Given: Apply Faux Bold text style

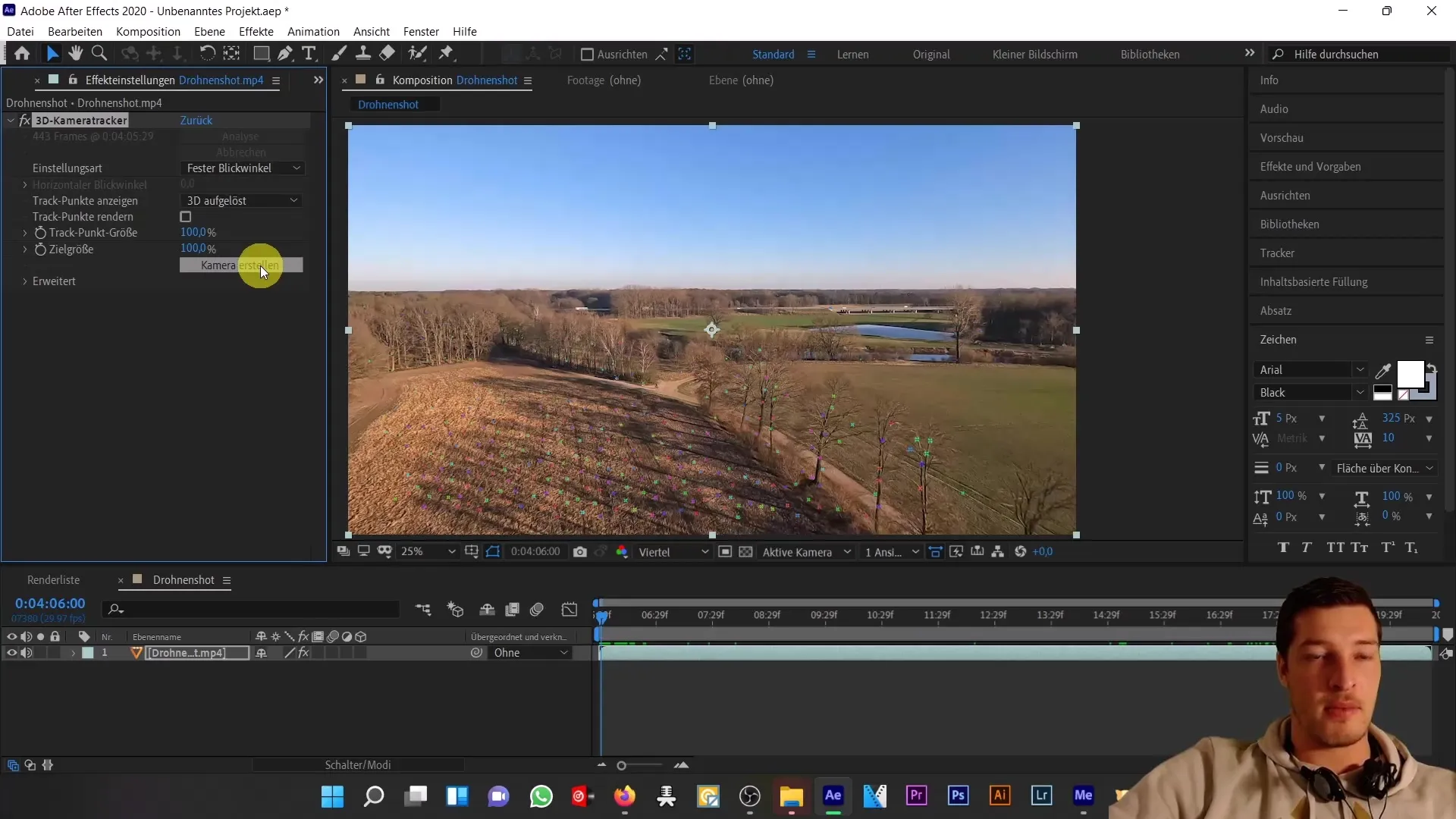Looking at the screenshot, I should click(1283, 548).
